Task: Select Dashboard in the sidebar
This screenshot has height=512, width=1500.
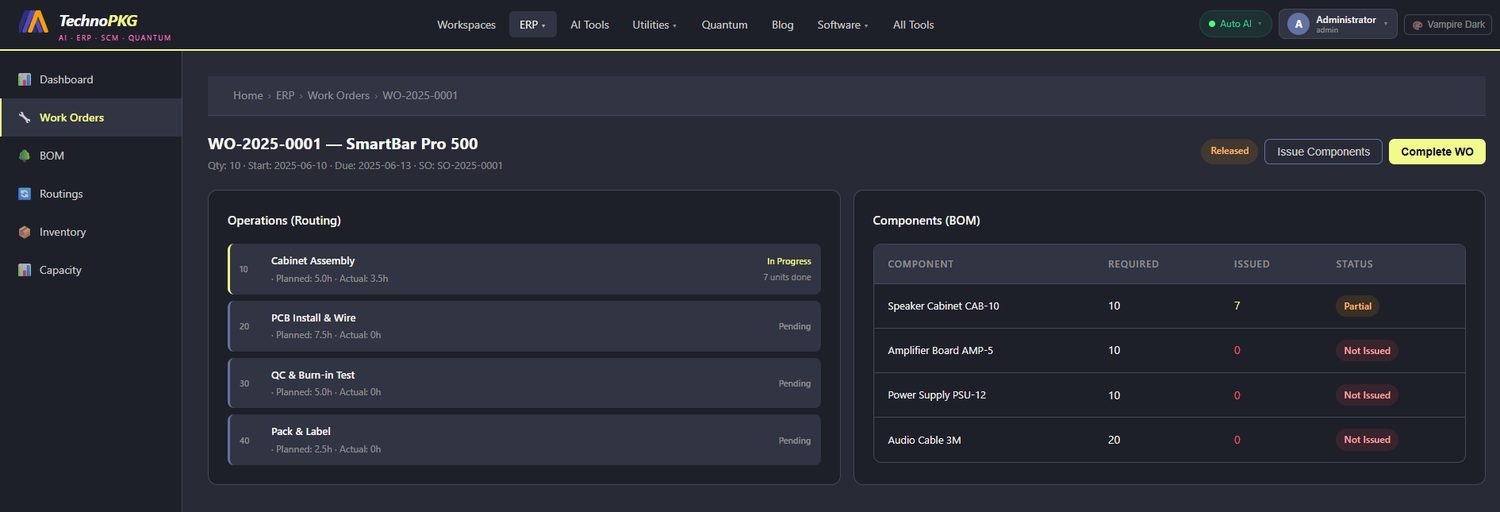Action: (x=91, y=79)
